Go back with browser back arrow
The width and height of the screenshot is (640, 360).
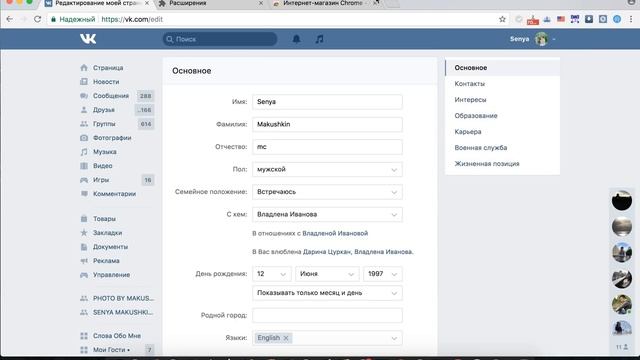[x=10, y=19]
